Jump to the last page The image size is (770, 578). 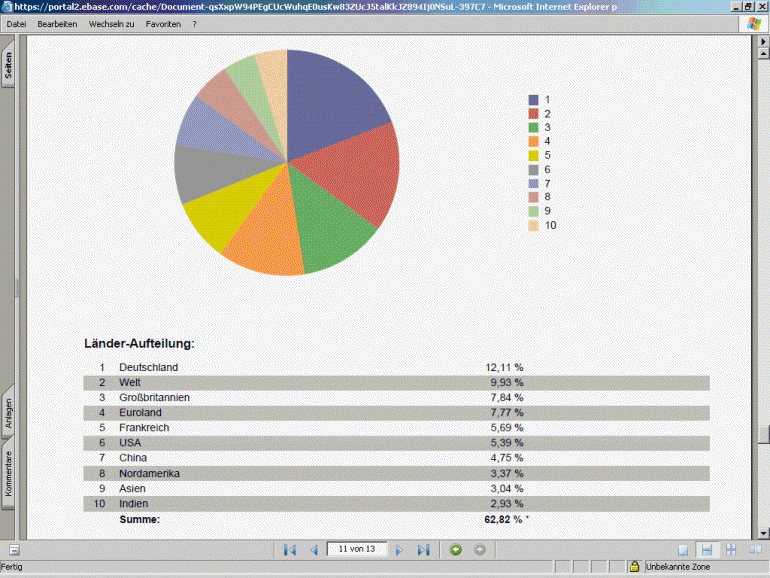423,550
